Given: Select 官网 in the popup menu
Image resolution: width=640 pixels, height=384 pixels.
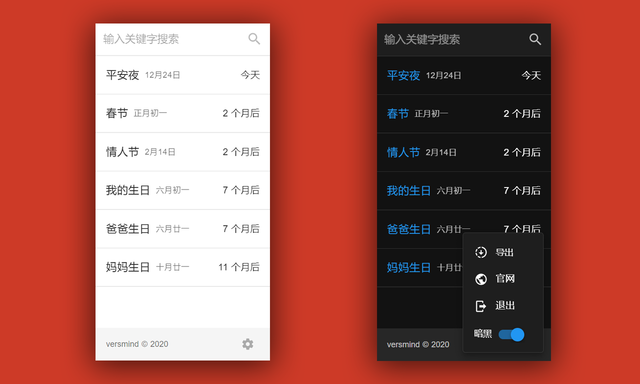Looking at the screenshot, I should [x=505, y=279].
